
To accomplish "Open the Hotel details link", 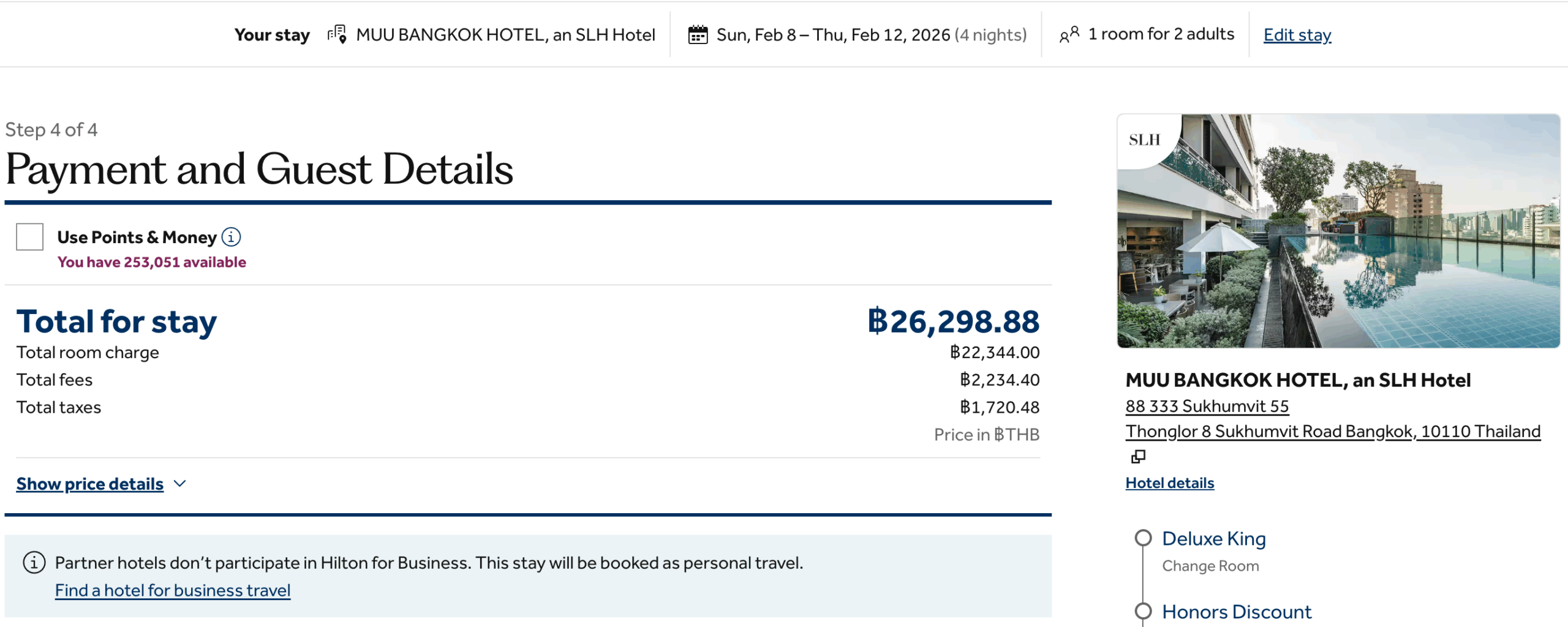I will pyautogui.click(x=1169, y=483).
